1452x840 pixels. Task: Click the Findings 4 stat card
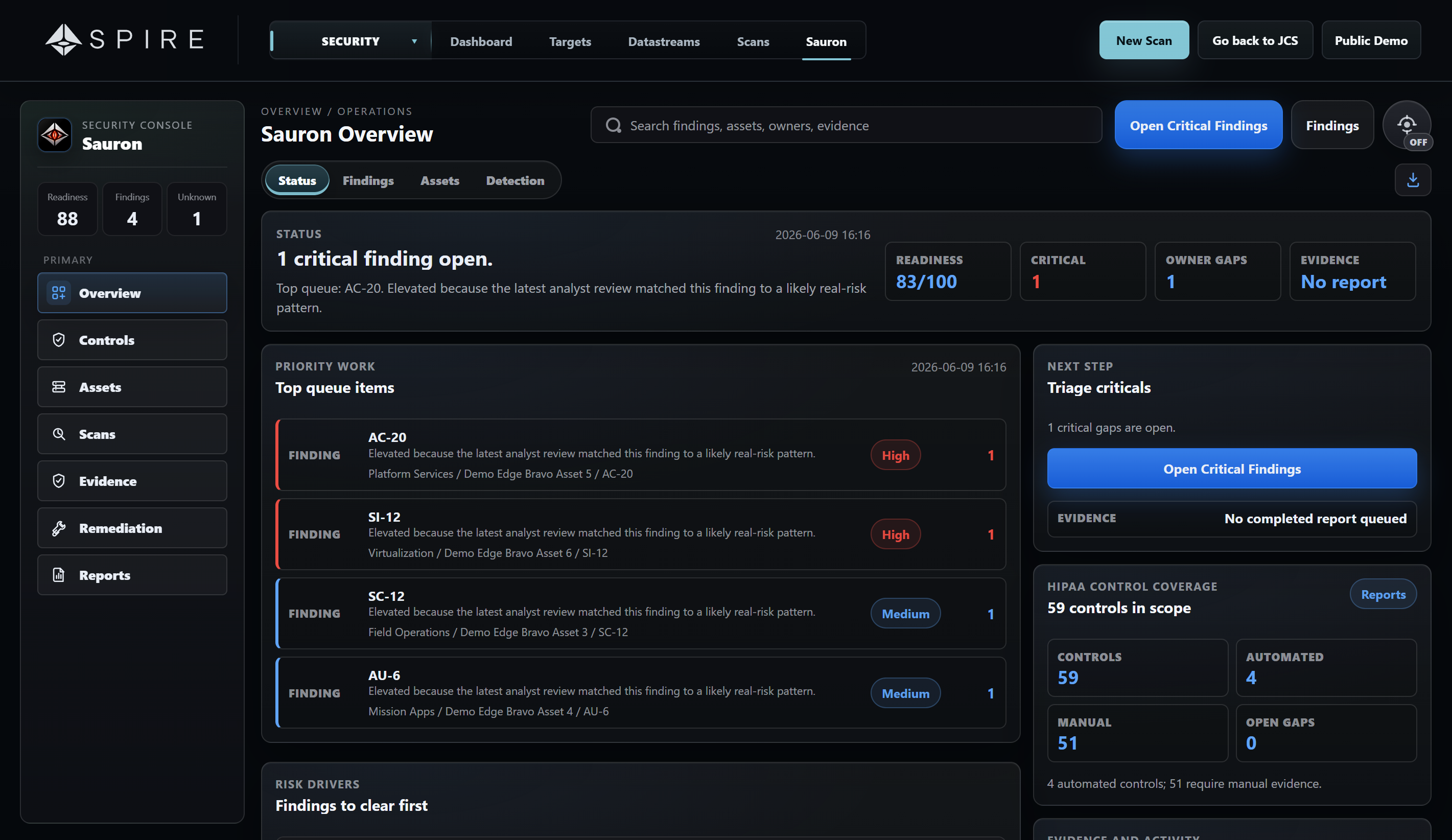click(x=132, y=209)
